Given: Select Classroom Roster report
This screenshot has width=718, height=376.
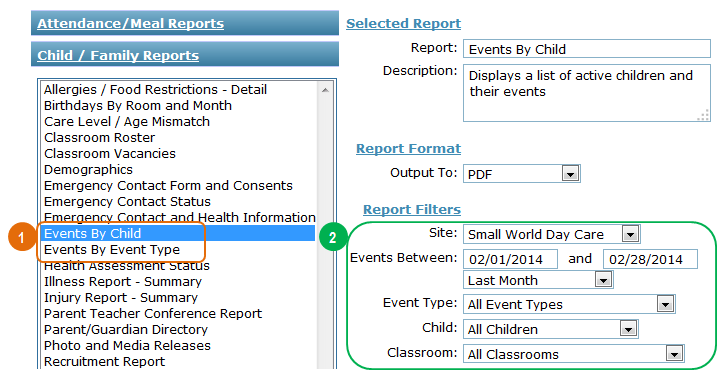Looking at the screenshot, I should (x=99, y=137).
